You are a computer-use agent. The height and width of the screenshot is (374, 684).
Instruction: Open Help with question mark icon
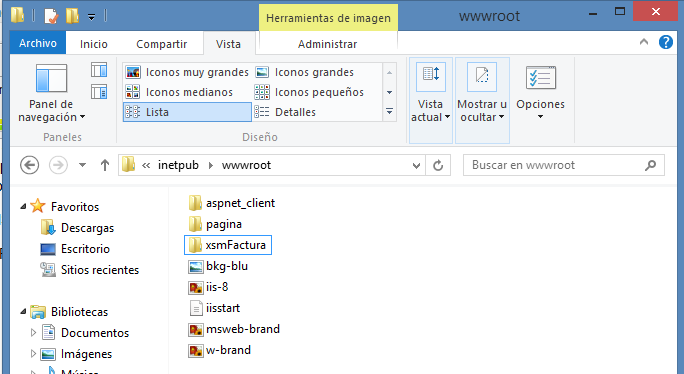pos(666,42)
